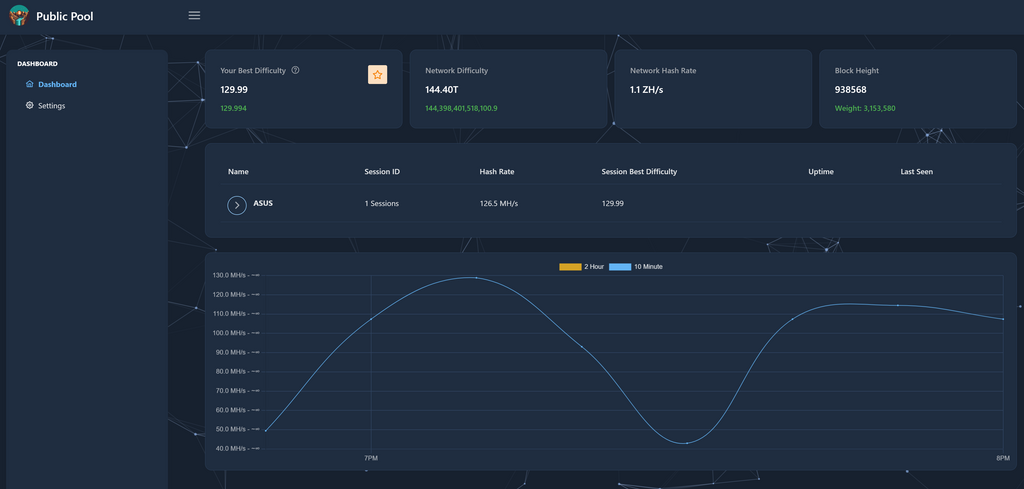Toggle the 2 Hour legend label
The height and width of the screenshot is (489, 1024).
click(x=594, y=267)
